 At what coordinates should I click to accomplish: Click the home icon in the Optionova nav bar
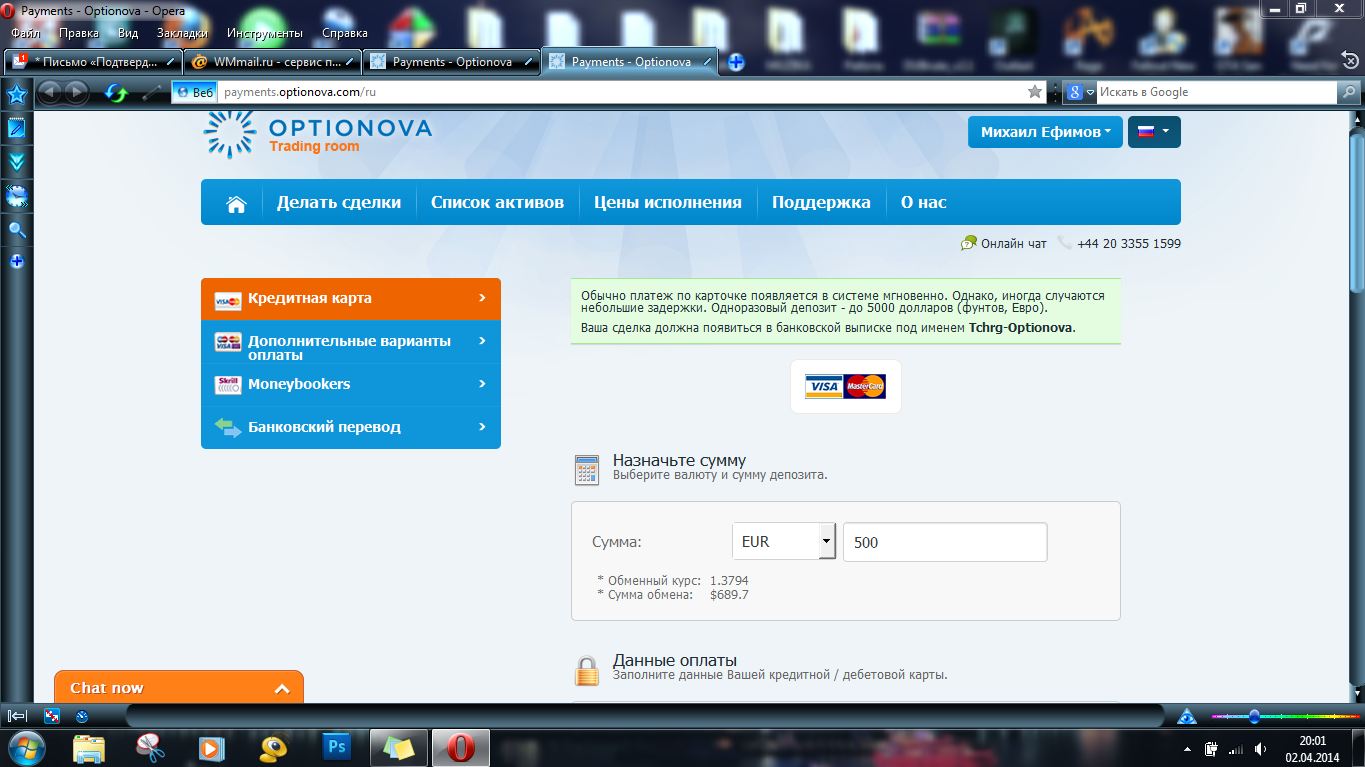tap(236, 203)
